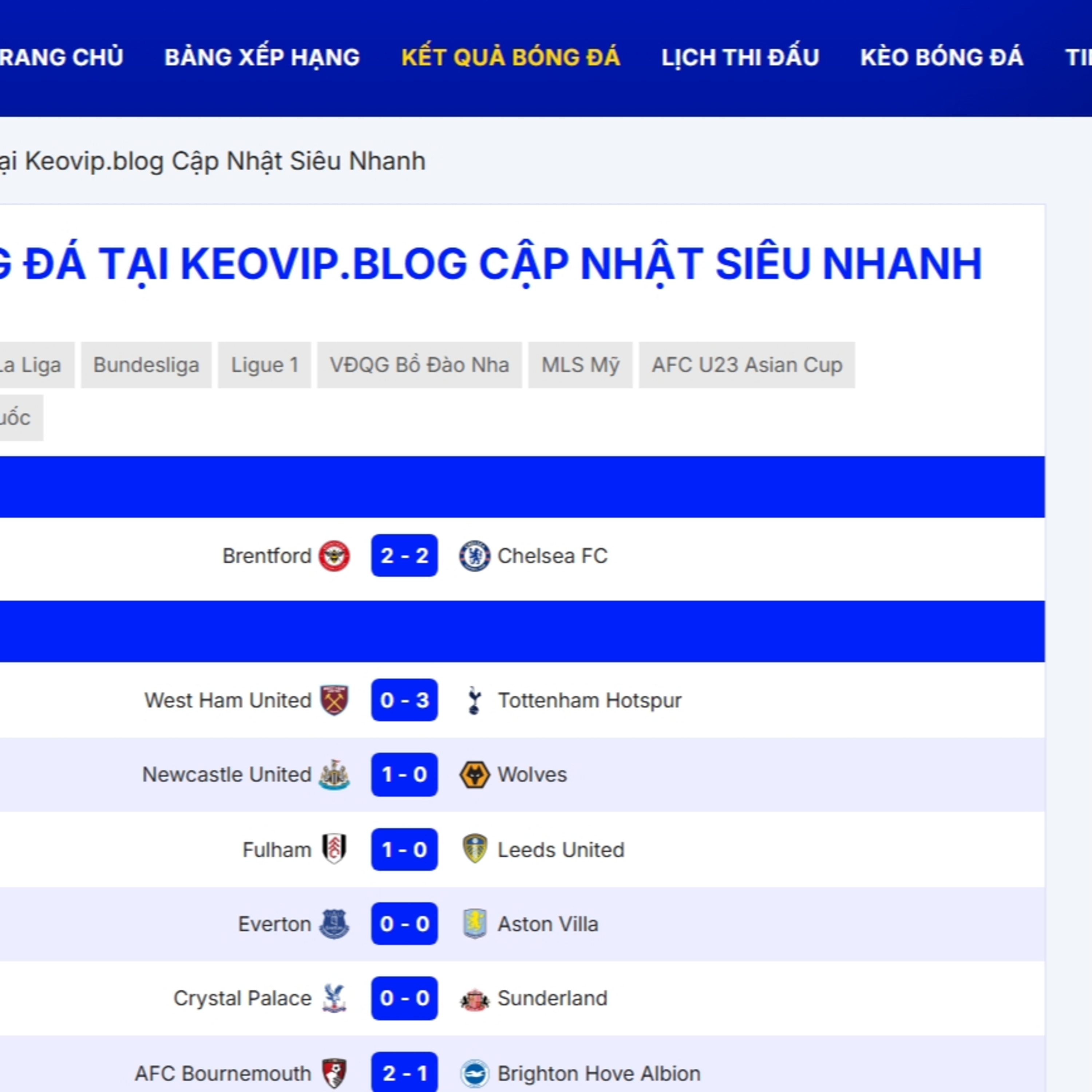
Task: Click the Brentford club crest
Action: click(334, 555)
